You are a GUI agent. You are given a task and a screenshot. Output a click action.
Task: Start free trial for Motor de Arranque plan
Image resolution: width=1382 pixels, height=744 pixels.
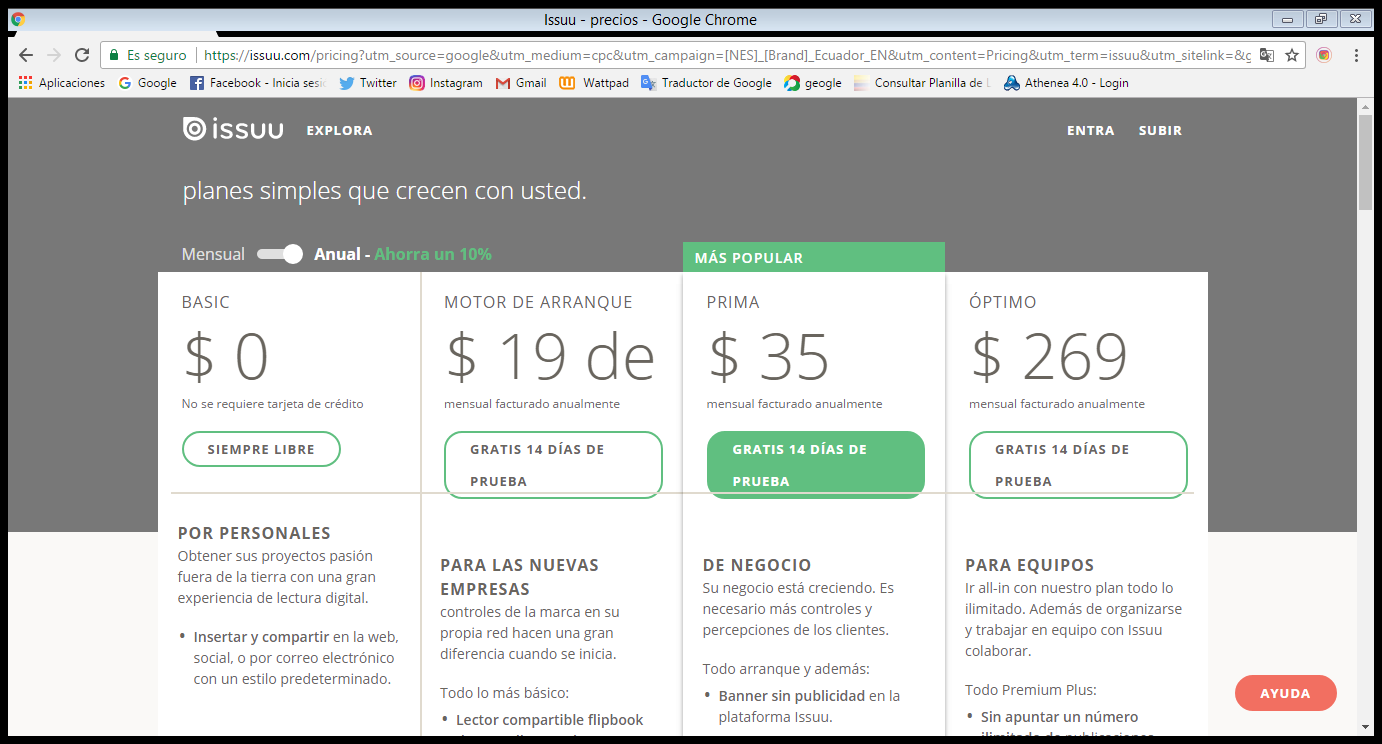(x=553, y=465)
